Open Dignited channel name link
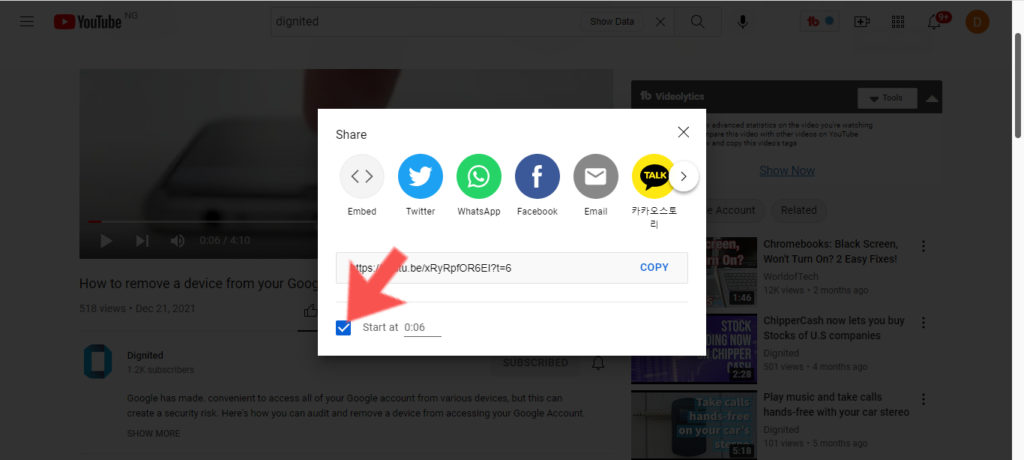Screen dimensions: 1024x460 145,355
